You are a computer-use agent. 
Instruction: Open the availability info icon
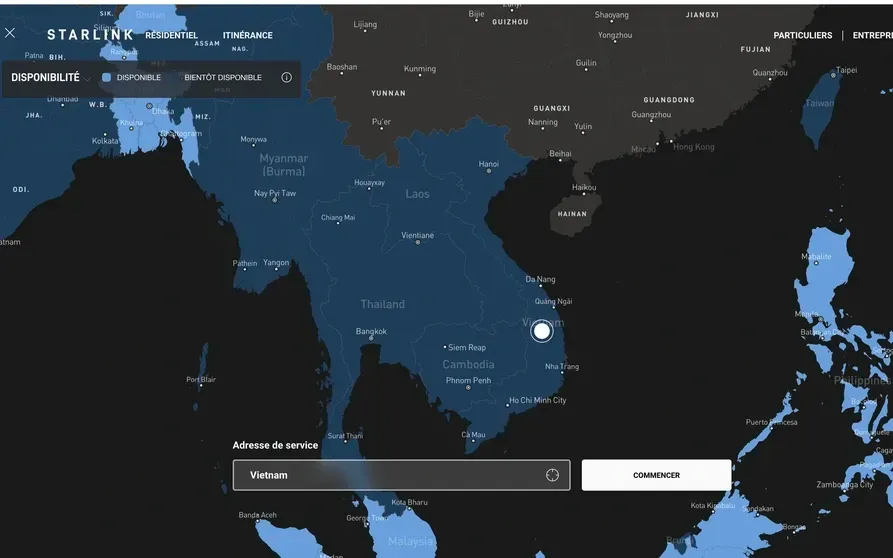click(286, 77)
